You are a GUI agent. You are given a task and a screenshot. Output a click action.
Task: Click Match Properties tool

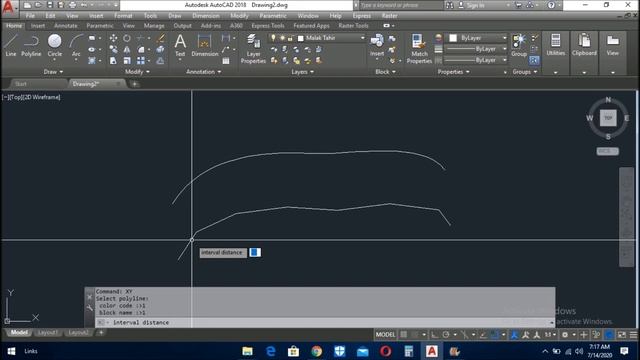tap(419, 49)
